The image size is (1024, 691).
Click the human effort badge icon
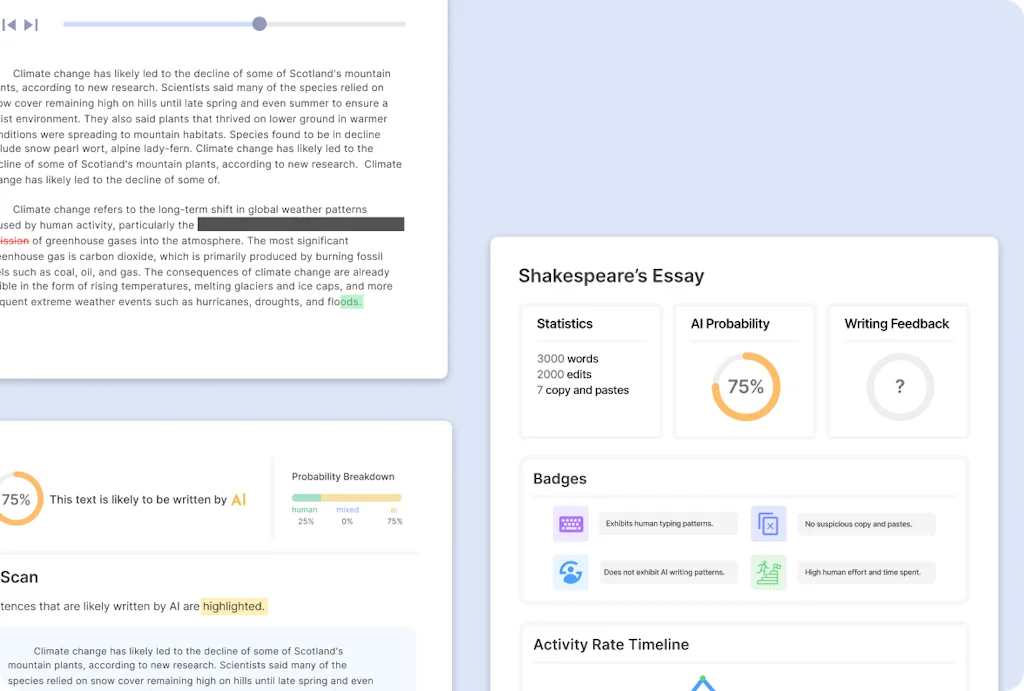point(768,572)
